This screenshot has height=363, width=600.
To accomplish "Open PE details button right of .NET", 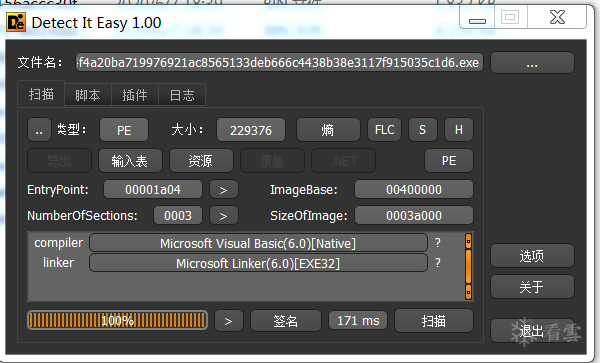I will point(449,161).
